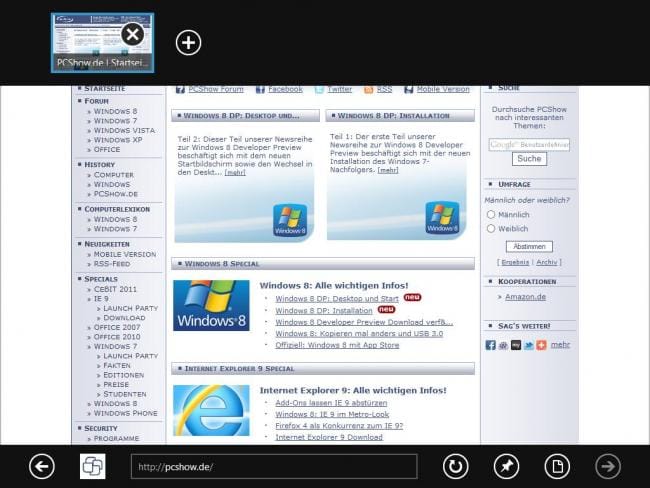Open Windows Vista under Forum
This screenshot has height=488, width=650.
(124, 130)
